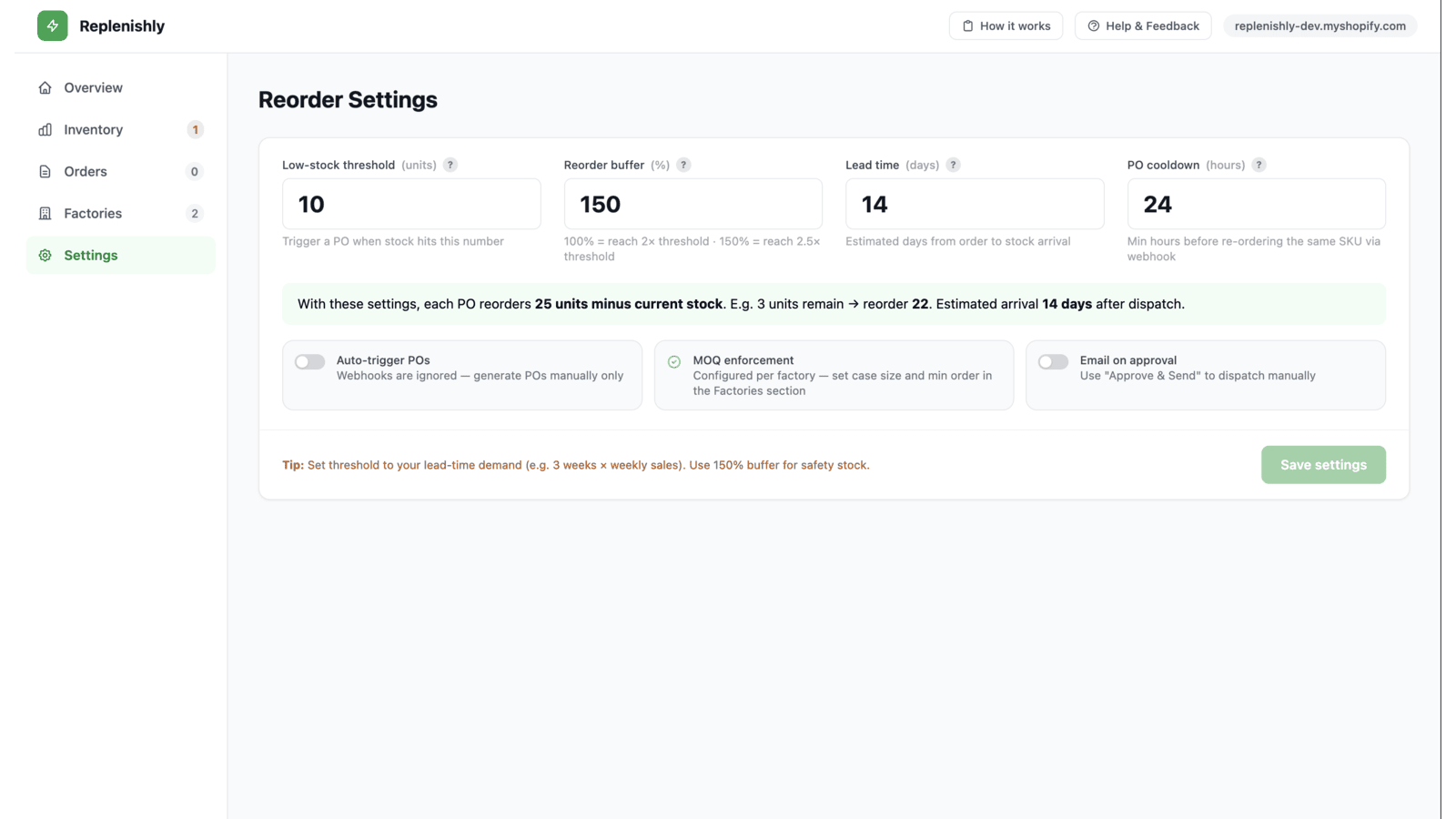Click the 'Approve & Send' description text
Viewport: 1456px width, 819px height.
click(1198, 376)
